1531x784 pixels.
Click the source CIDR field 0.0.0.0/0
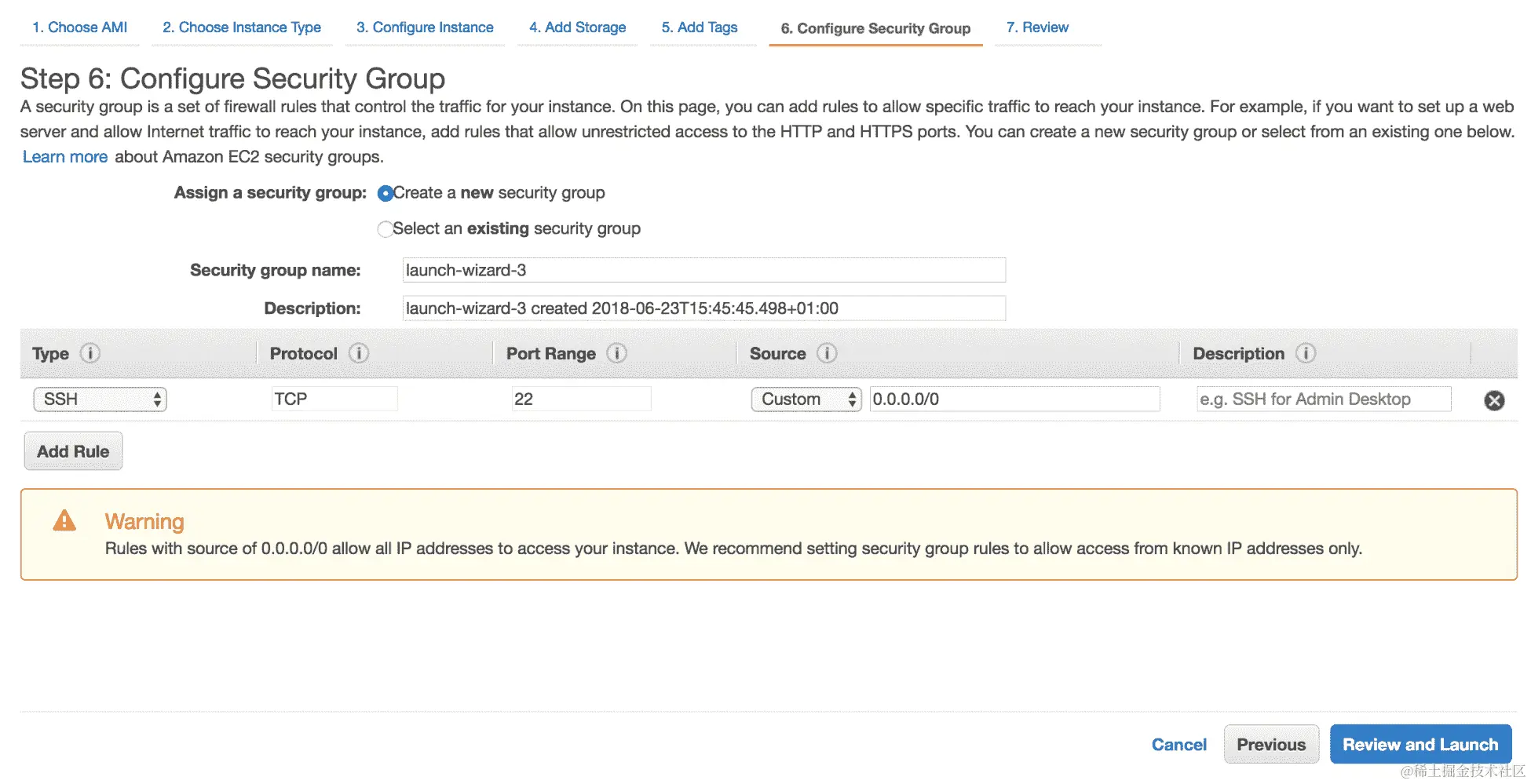[x=1014, y=399]
